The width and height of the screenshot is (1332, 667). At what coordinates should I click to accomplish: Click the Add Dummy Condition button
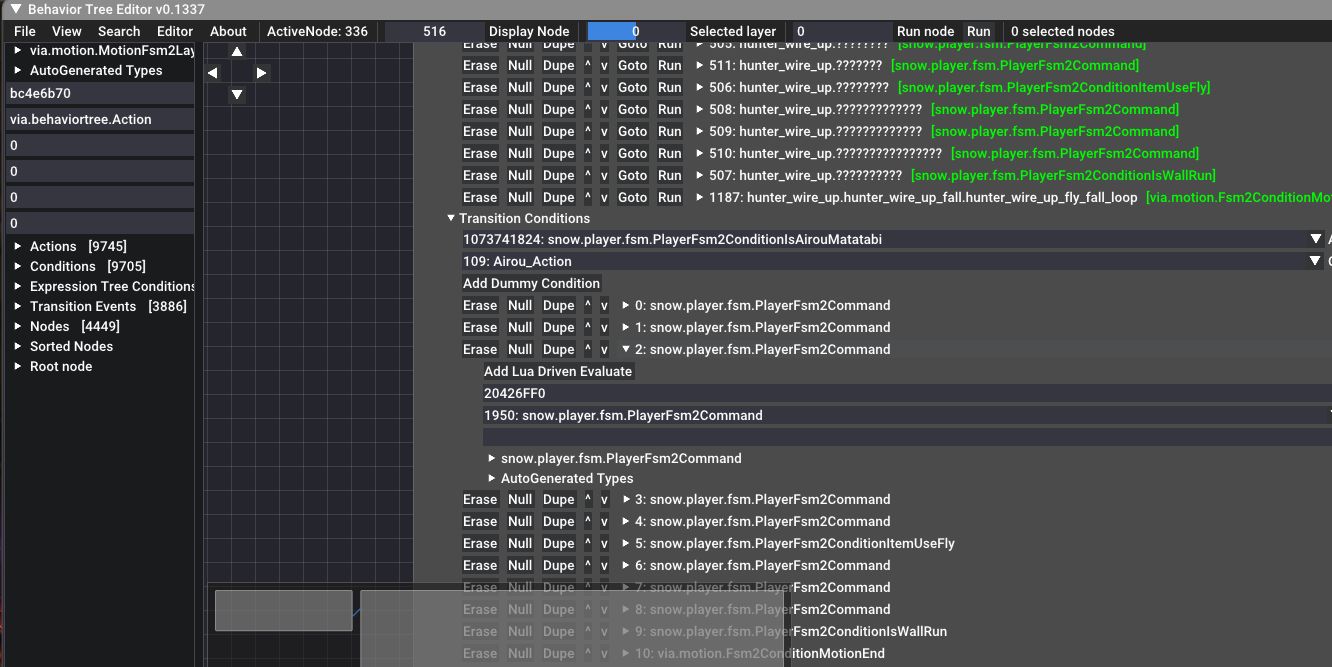[531, 283]
